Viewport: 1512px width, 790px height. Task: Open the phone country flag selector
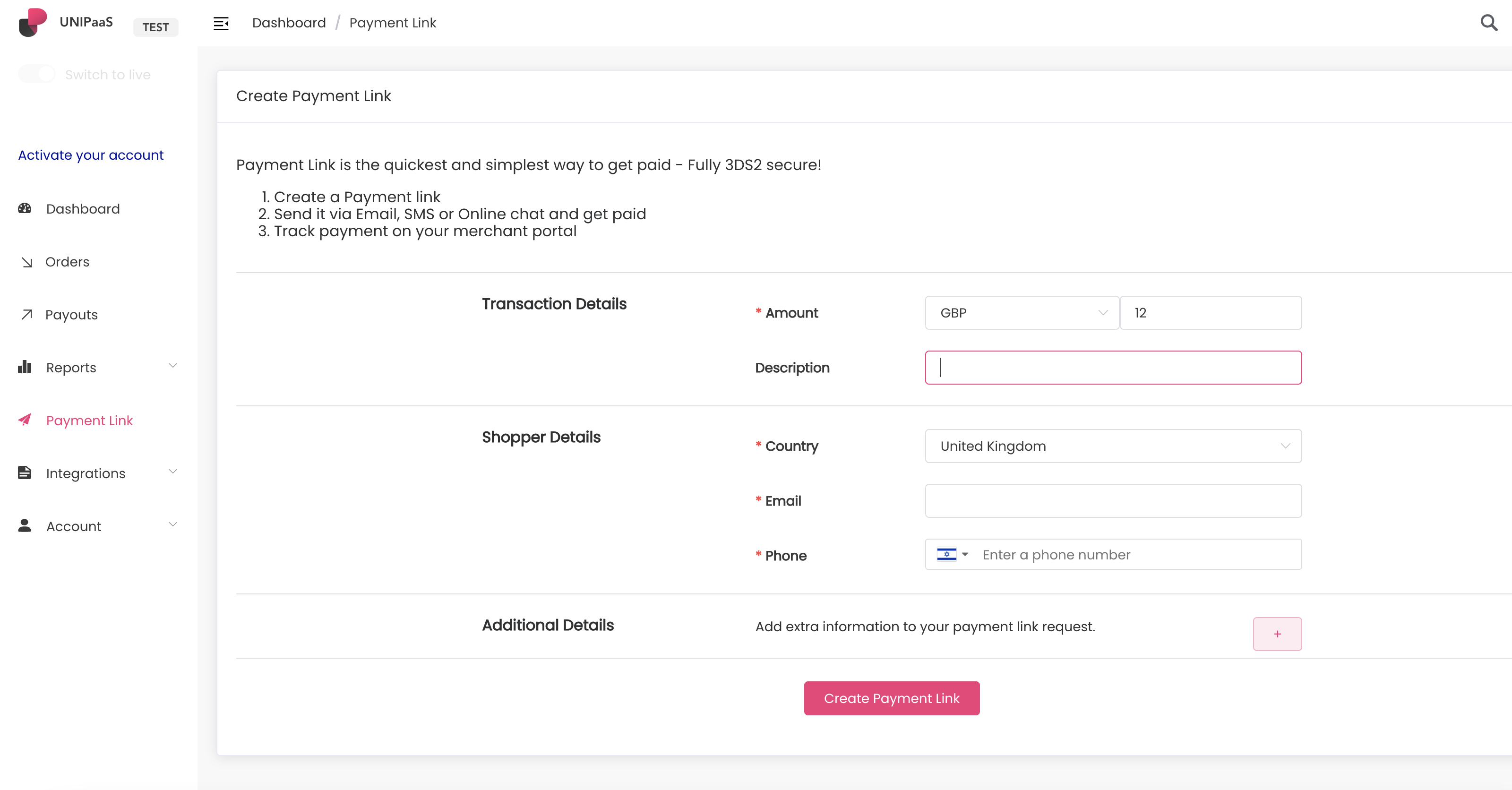click(952, 555)
